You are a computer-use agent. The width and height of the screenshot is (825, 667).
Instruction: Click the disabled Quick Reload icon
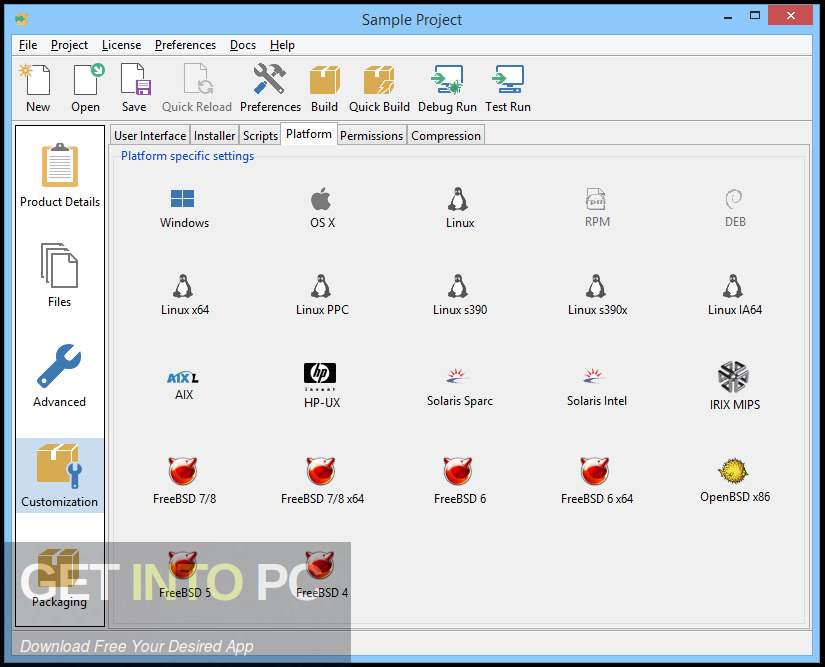(x=197, y=88)
